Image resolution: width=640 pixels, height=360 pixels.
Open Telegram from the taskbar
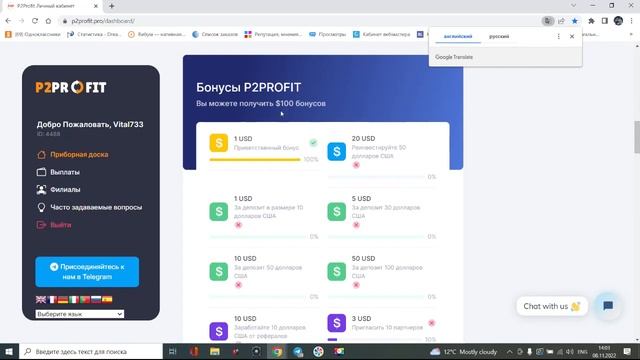click(298, 351)
